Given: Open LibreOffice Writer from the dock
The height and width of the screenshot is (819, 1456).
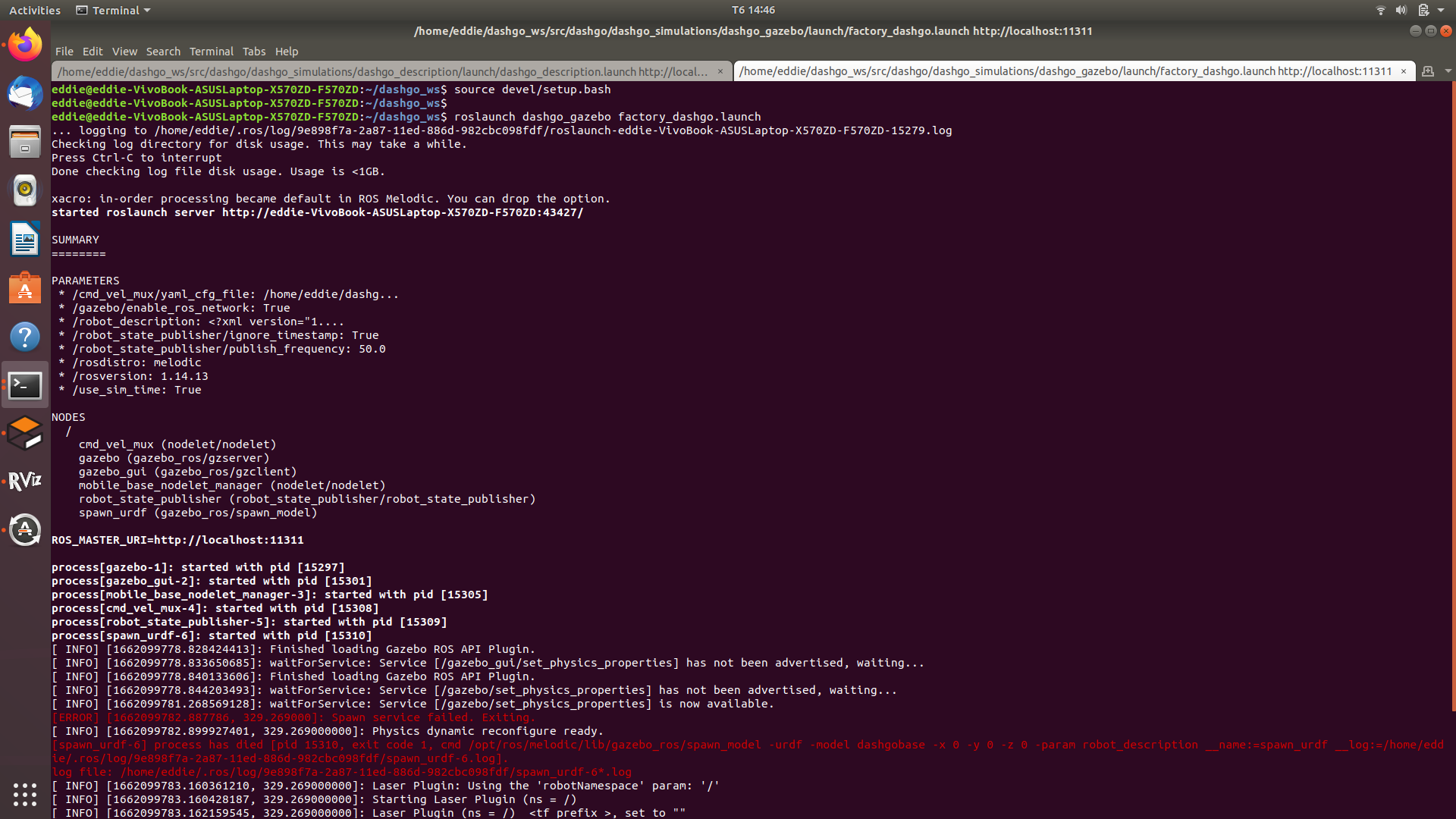Looking at the screenshot, I should pos(25,239).
